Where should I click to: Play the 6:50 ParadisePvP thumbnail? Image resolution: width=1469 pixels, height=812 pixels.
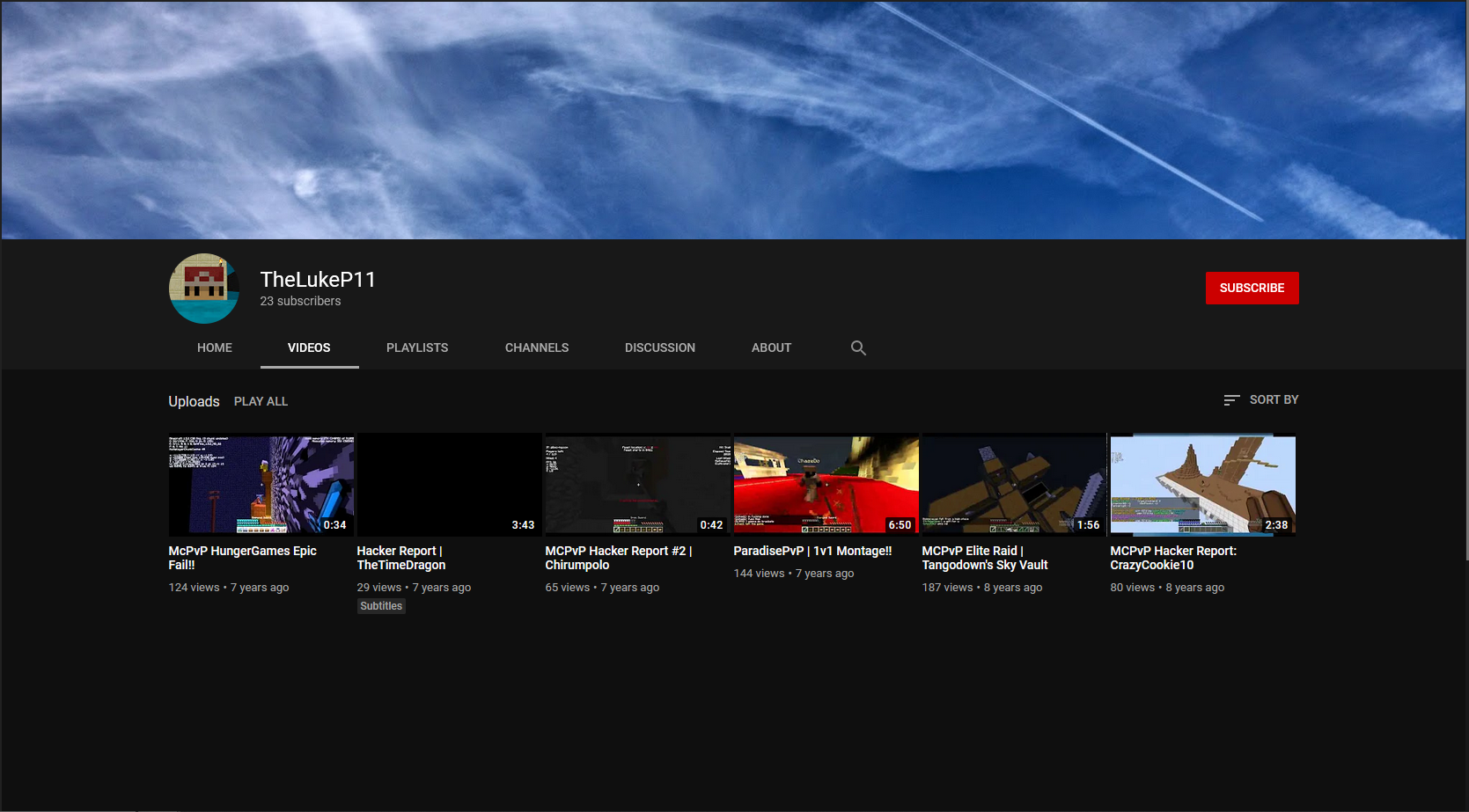point(826,485)
